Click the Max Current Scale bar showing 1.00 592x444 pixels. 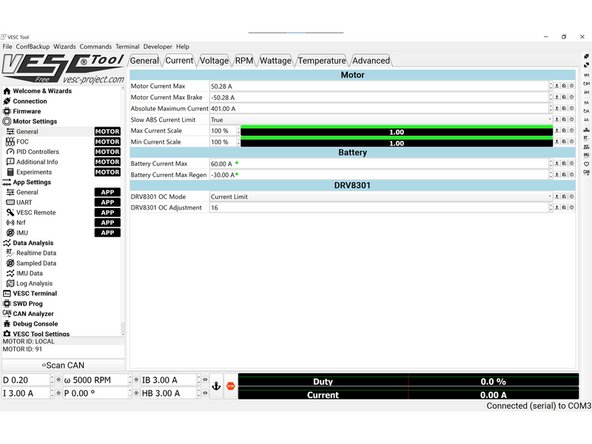click(396, 131)
